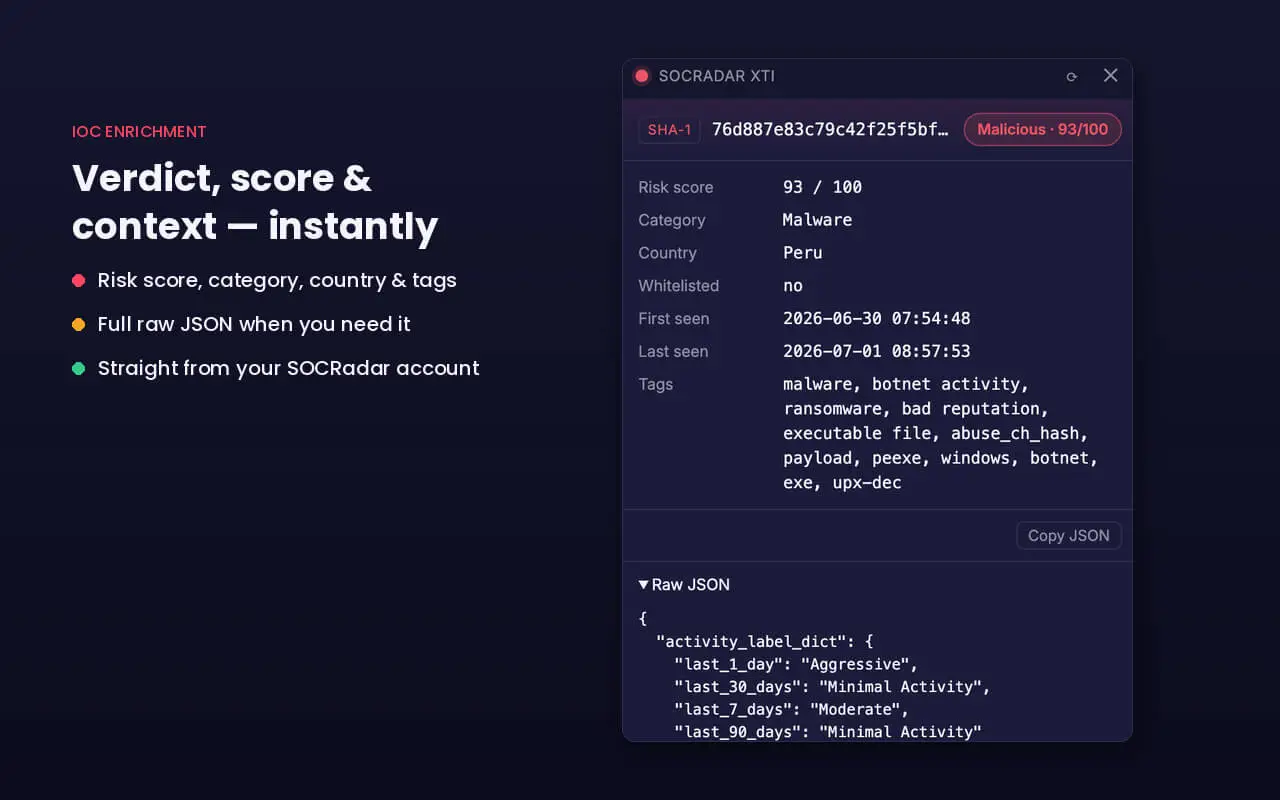Image resolution: width=1280 pixels, height=800 pixels.
Task: Click the Tags list starting with malware
Action: pyautogui.click(x=941, y=433)
